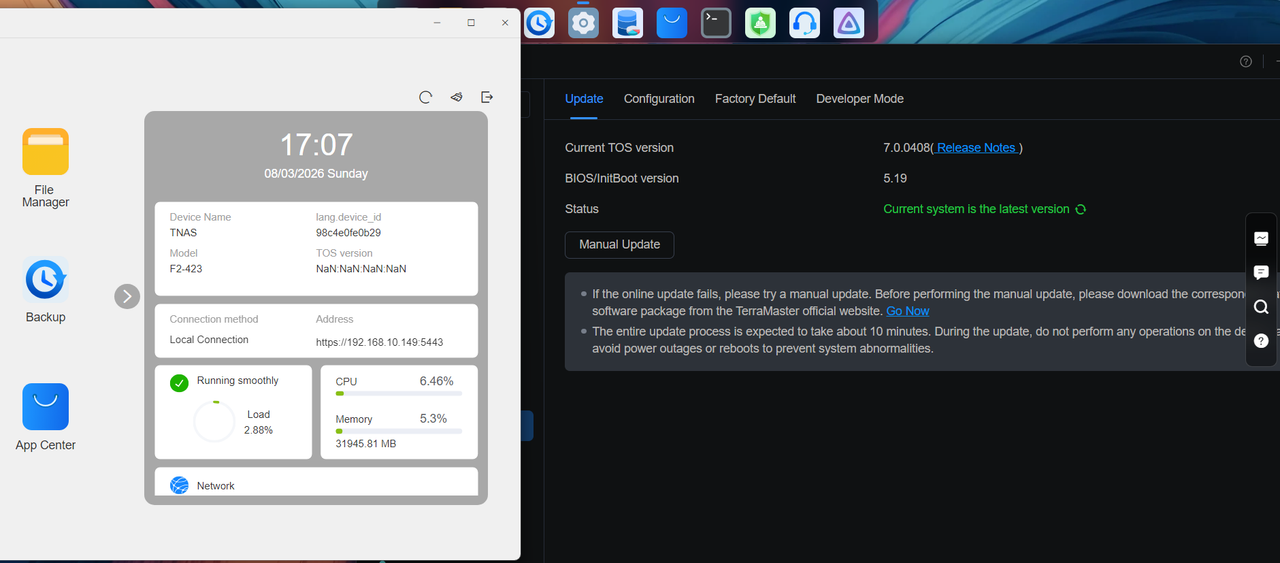Click the circular Load gauge
1280x563 pixels.
pos(214,422)
